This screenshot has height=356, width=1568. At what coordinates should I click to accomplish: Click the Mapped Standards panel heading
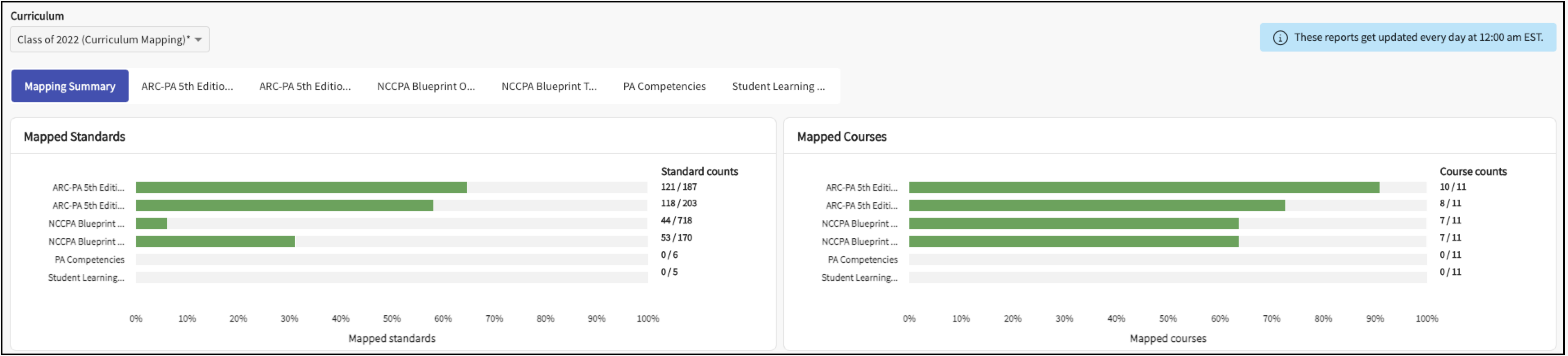[74, 137]
